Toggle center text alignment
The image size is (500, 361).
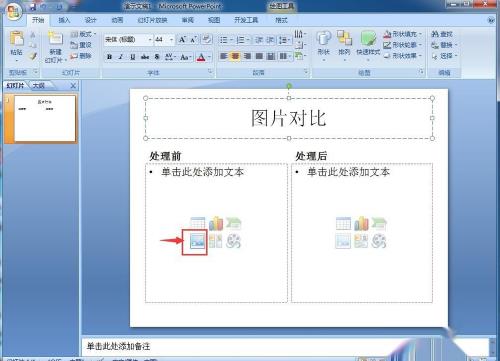(235, 56)
